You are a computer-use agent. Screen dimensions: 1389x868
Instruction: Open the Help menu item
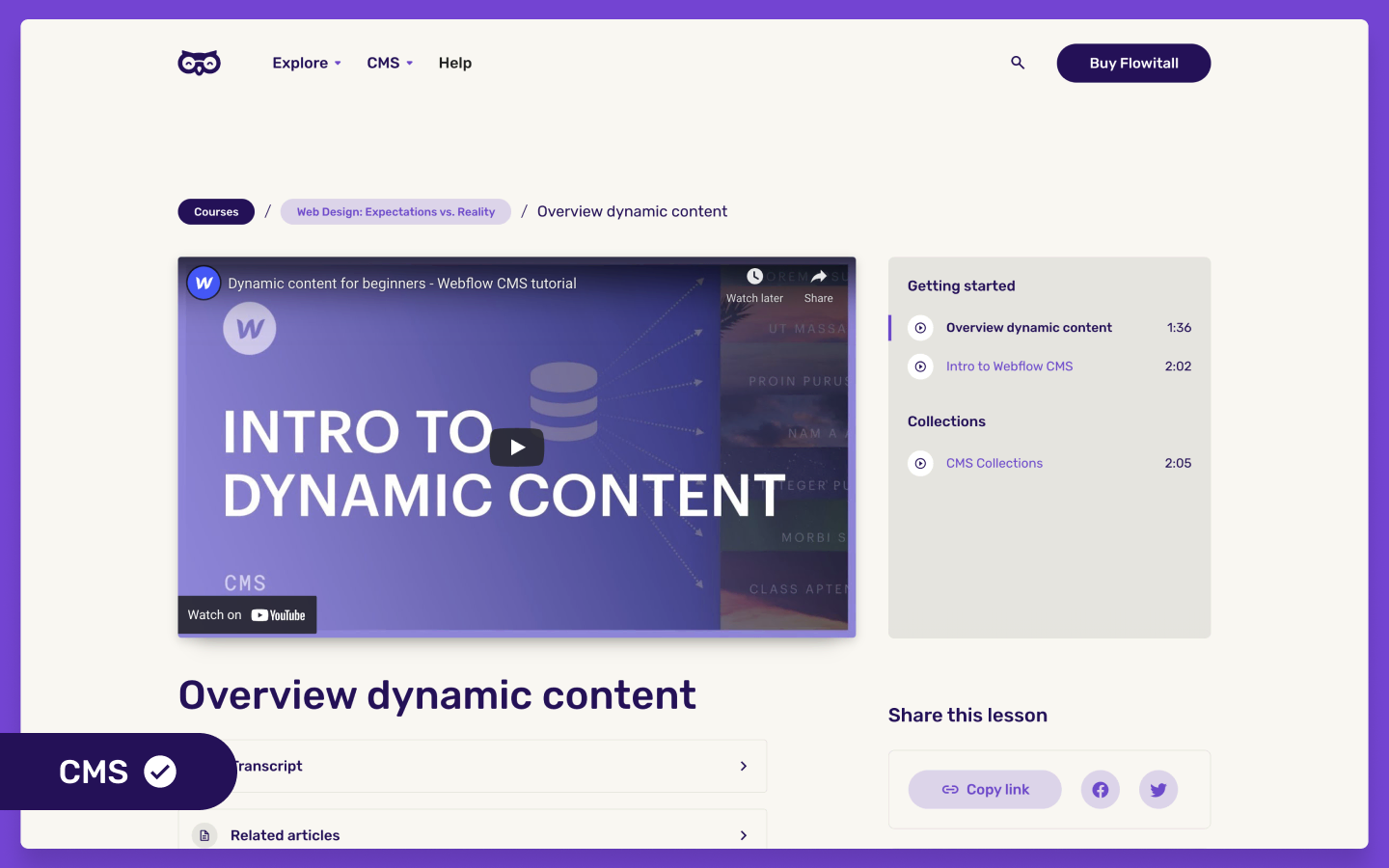tap(454, 63)
